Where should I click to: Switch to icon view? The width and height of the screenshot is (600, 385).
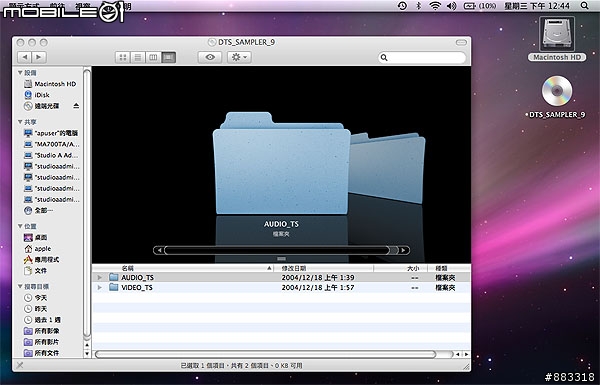click(123, 57)
